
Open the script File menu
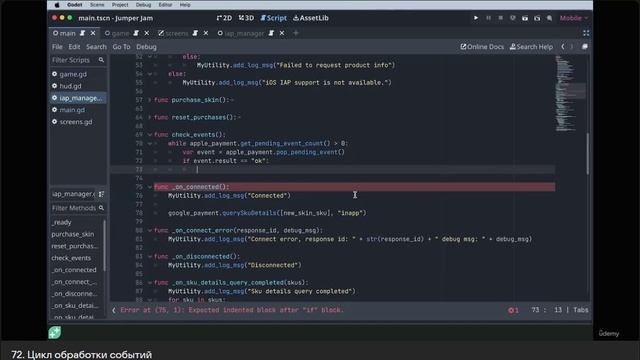(x=57, y=47)
